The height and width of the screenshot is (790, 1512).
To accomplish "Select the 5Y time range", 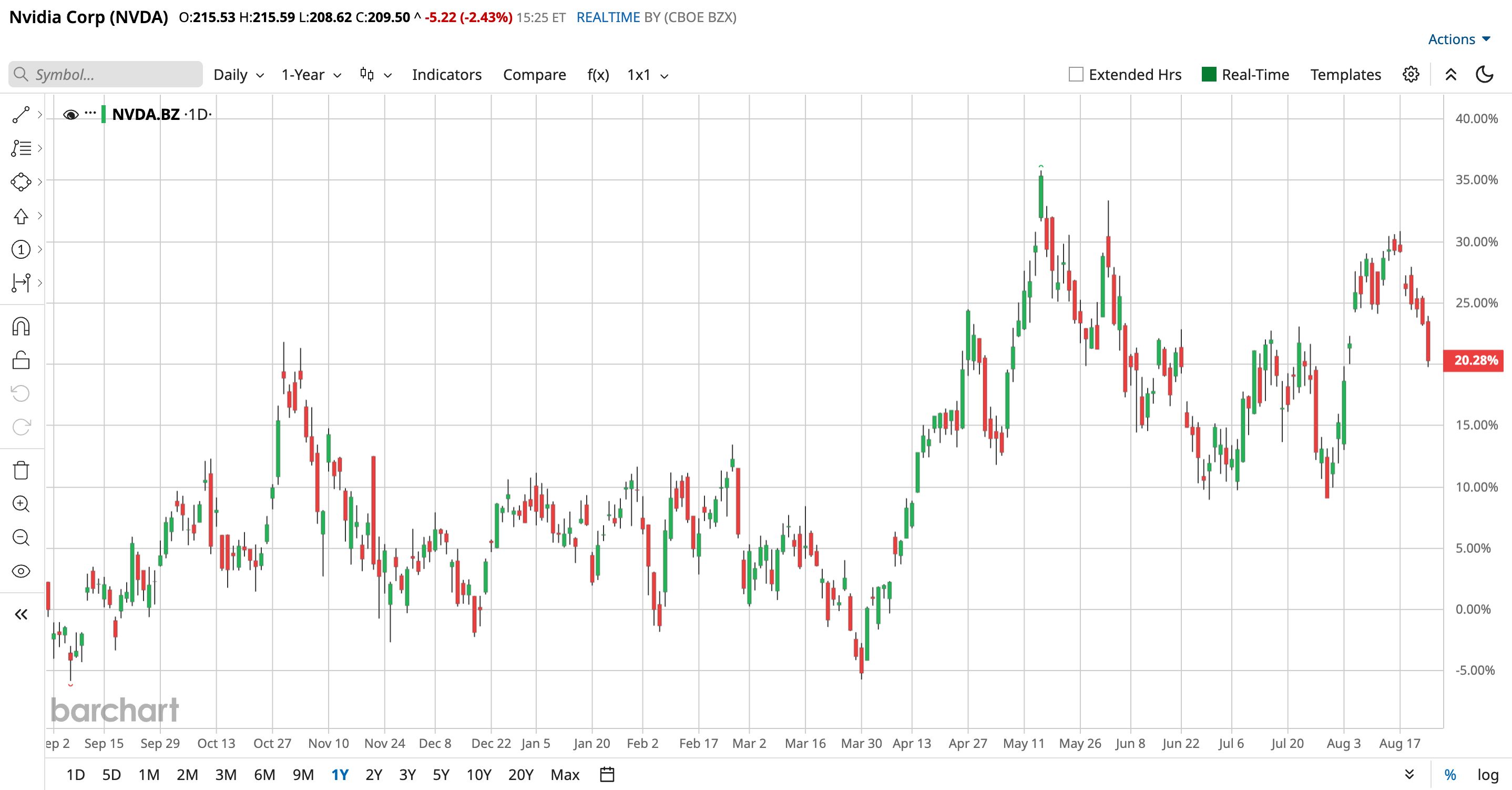I will pos(441,775).
